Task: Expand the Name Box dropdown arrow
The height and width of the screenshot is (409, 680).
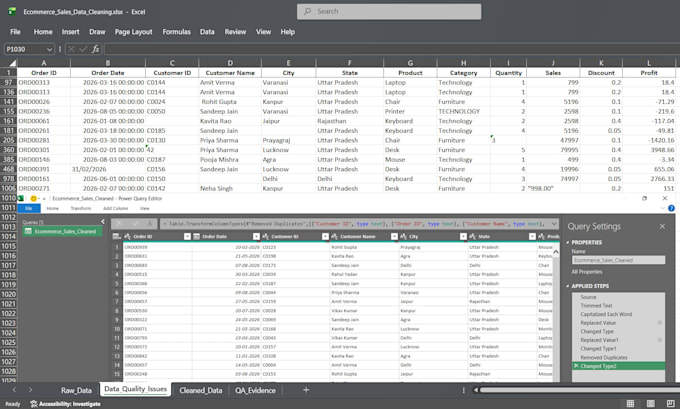Action: (49, 49)
